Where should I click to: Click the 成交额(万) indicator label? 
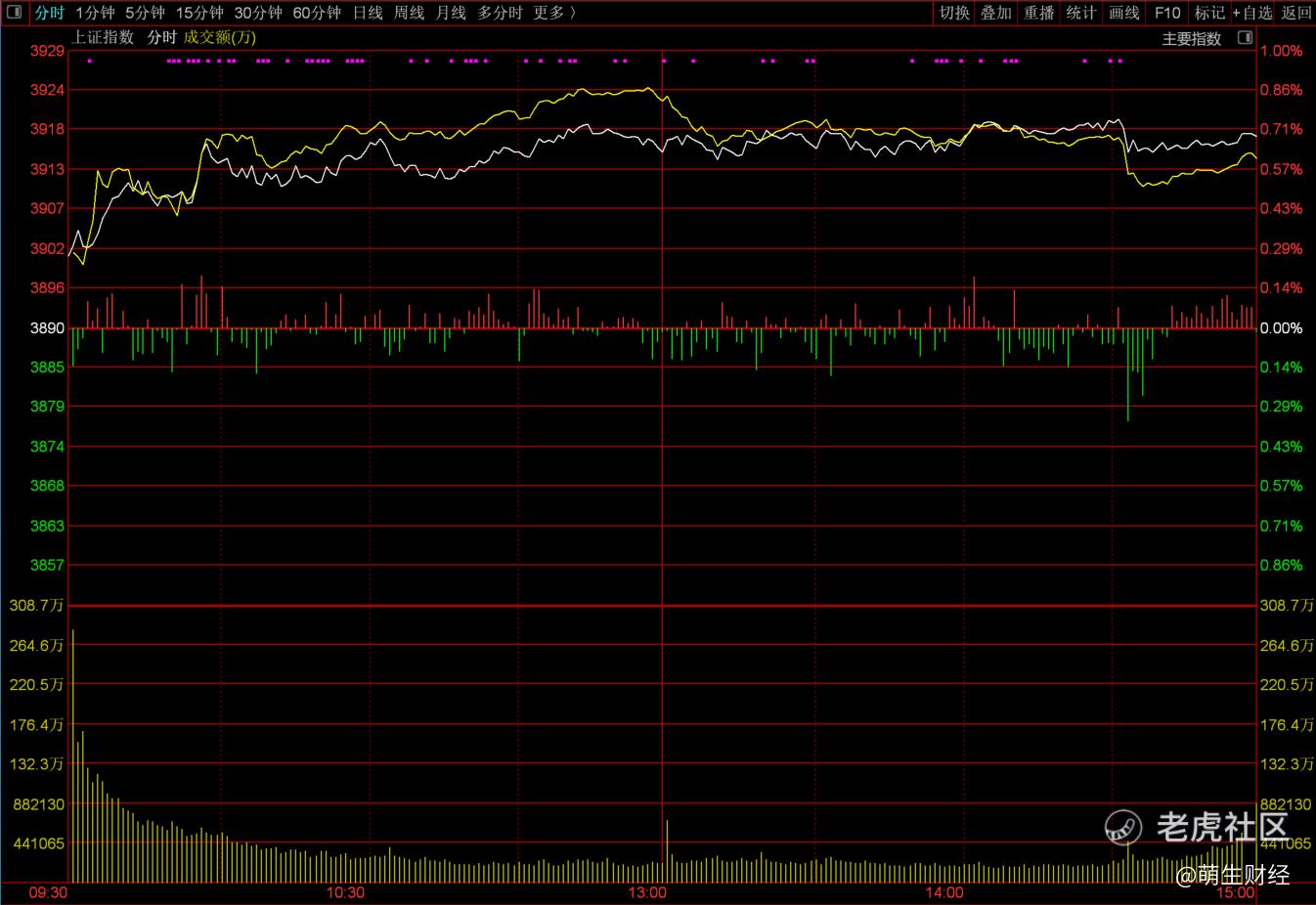coord(220,37)
